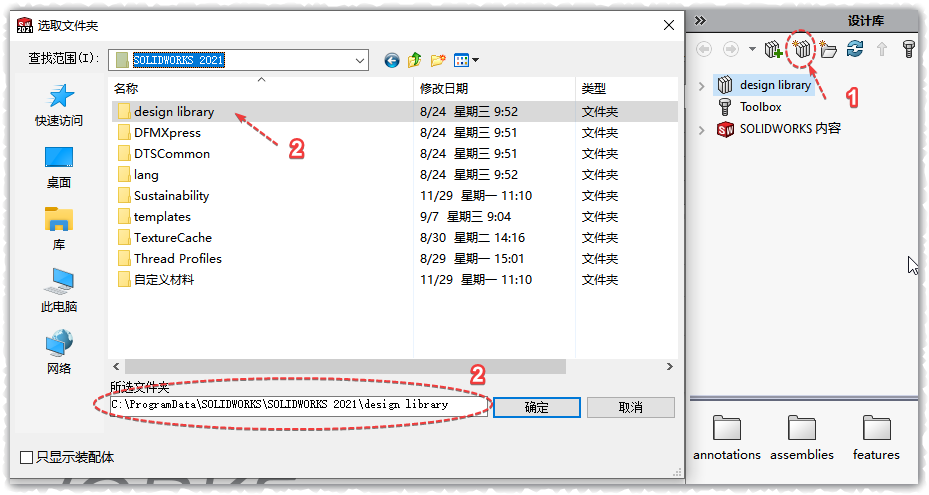Toggle 只显示装配体 checkbox
Viewport: 929px width, 495px height.
pos(26,457)
